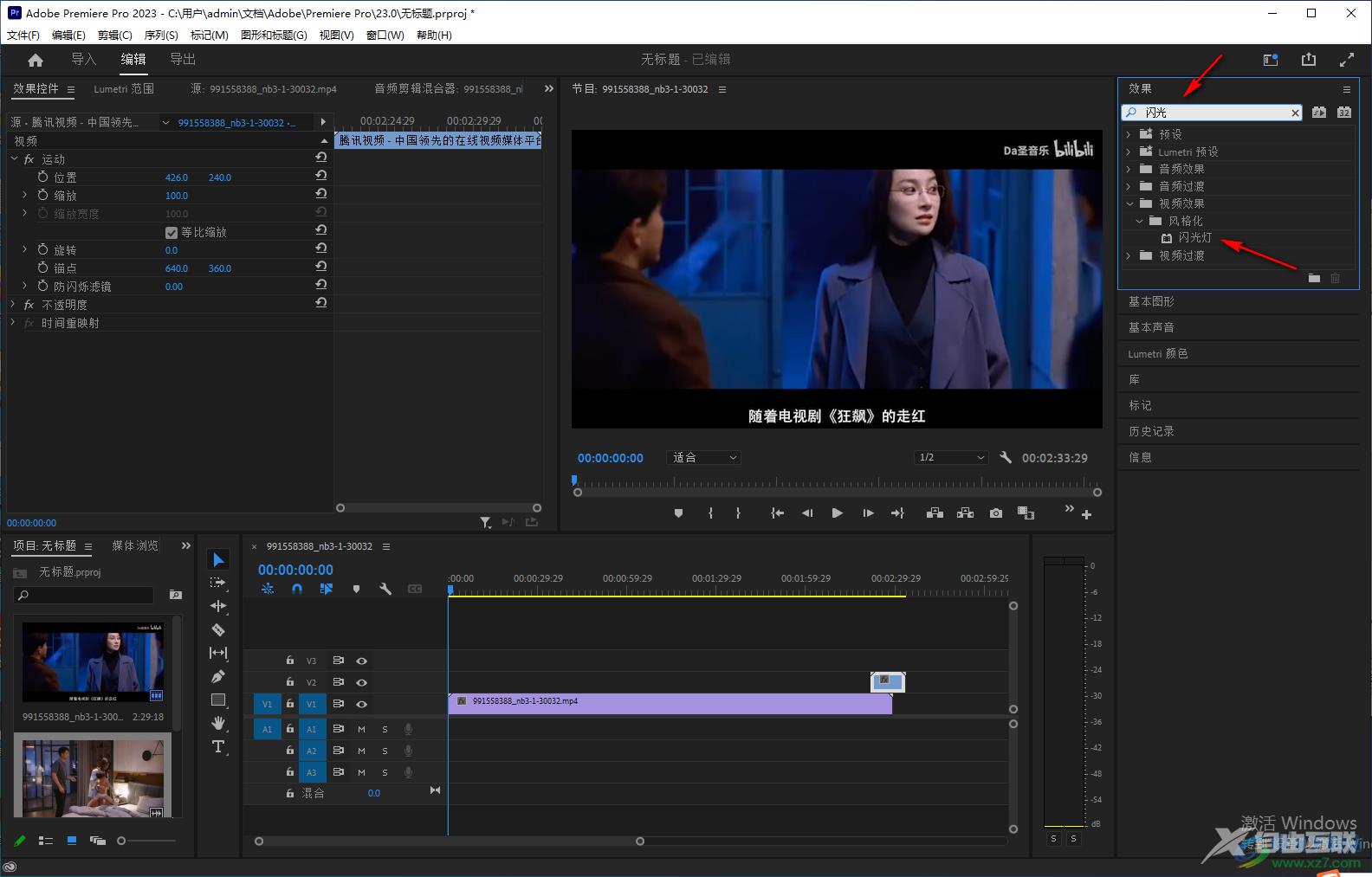Select the Pen tool
This screenshot has height=877, width=1372.
(218, 676)
